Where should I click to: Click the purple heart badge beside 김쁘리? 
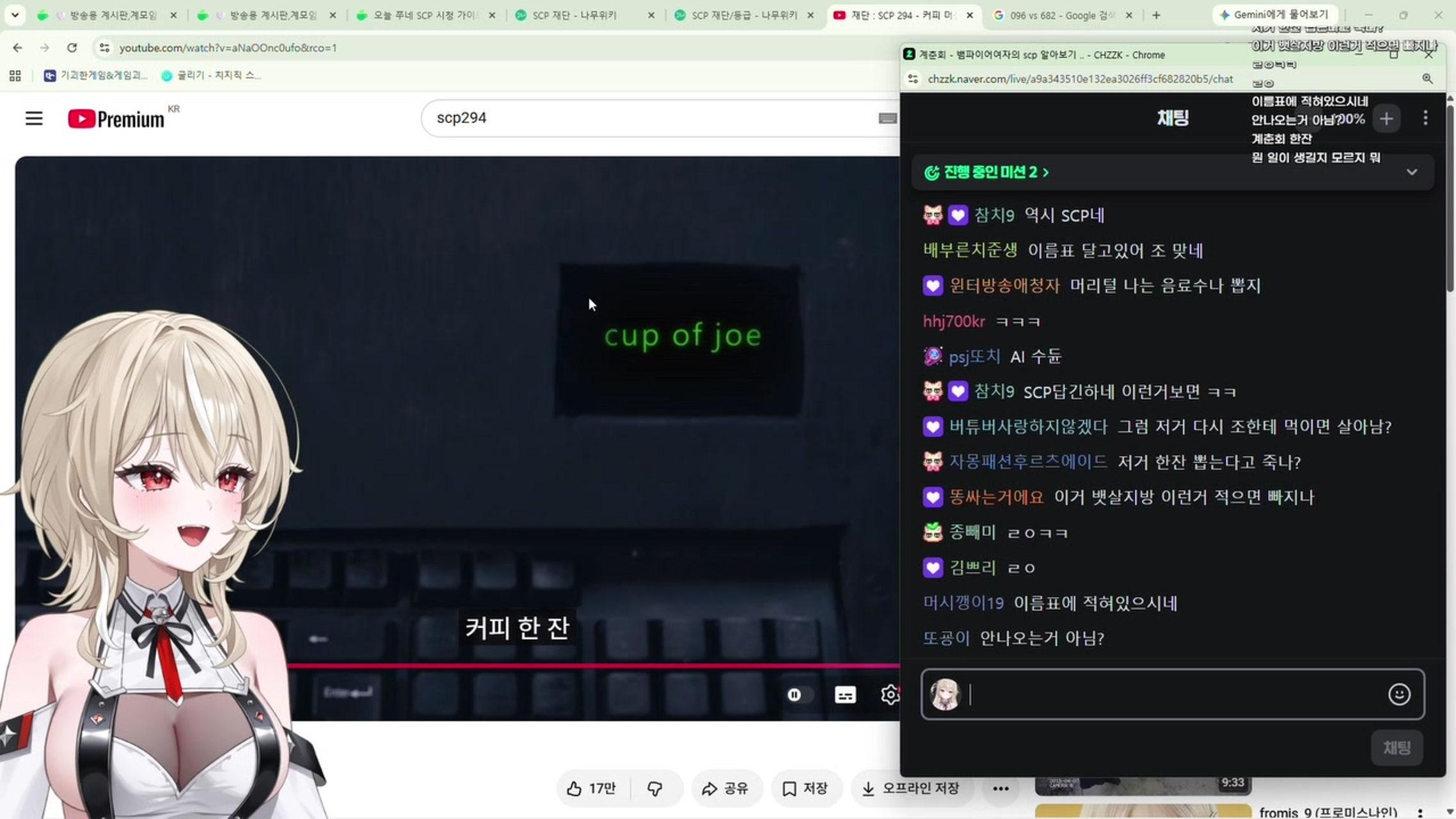[933, 568]
